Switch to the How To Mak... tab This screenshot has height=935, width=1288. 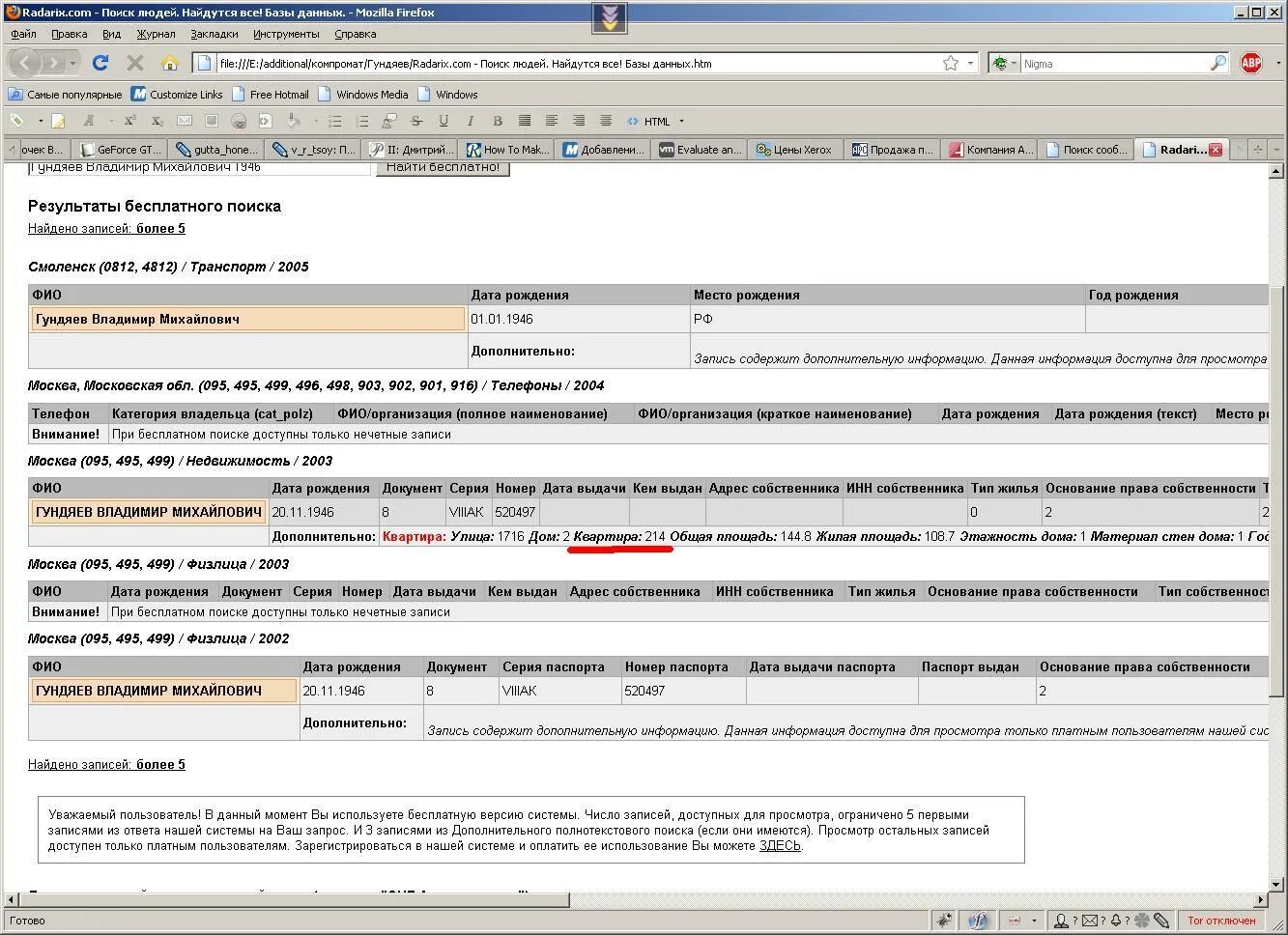coord(508,150)
